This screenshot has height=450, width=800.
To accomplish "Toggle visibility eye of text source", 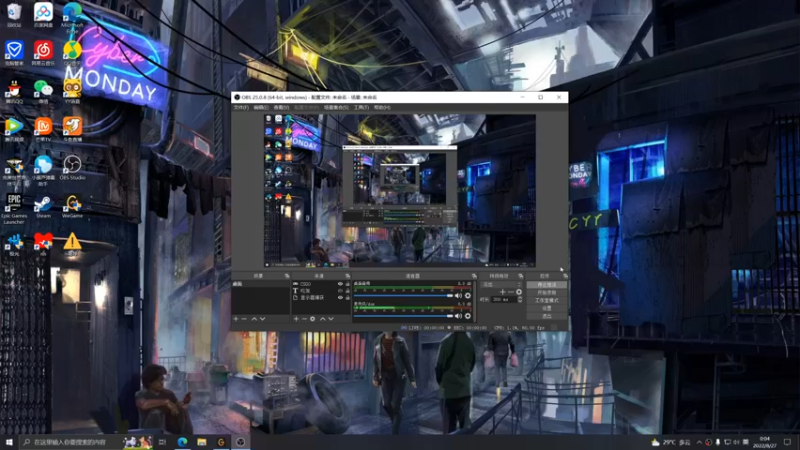I will pyautogui.click(x=340, y=291).
